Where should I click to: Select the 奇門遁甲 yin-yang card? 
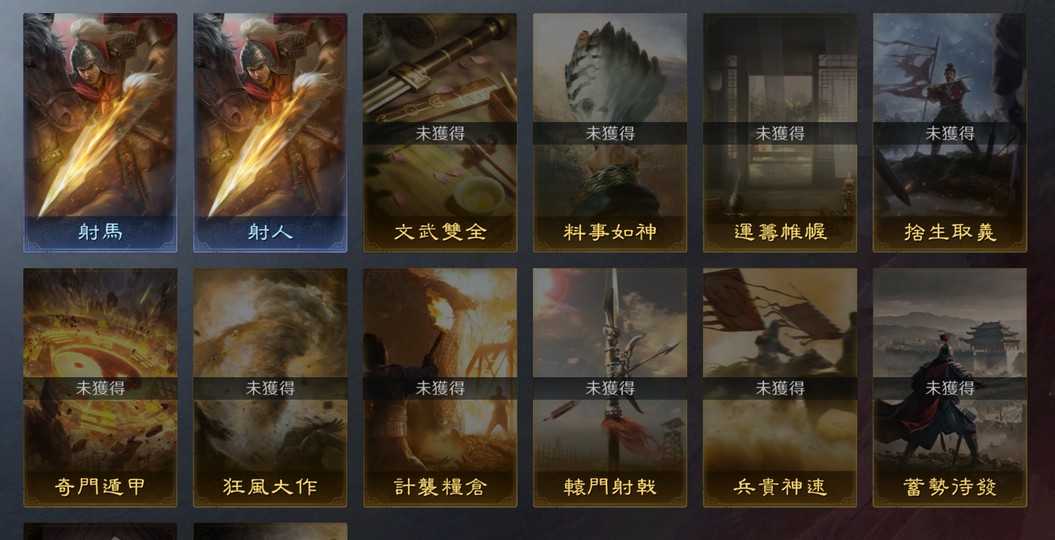point(100,388)
